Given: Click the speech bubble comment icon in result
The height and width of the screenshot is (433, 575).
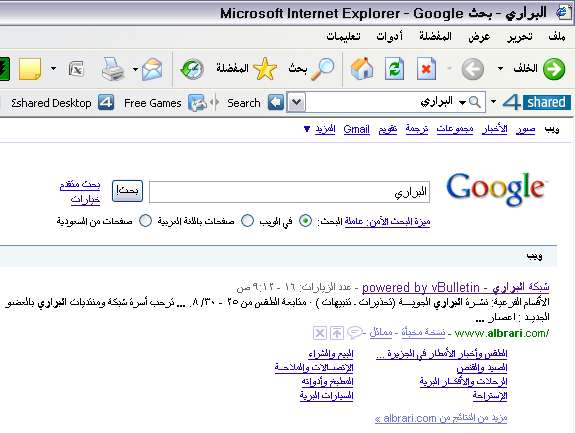Looking at the screenshot, I should (355, 333).
